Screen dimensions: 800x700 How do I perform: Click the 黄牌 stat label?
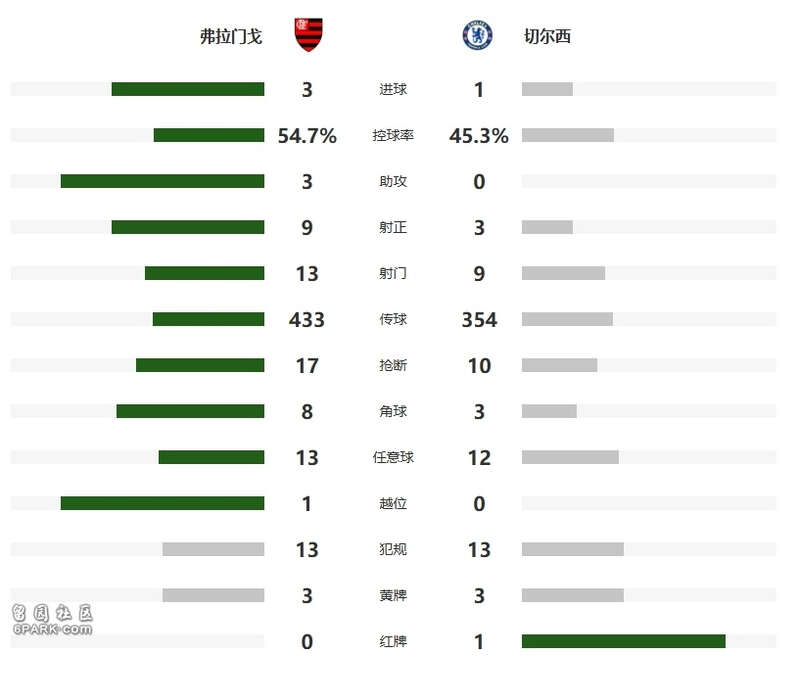393,595
